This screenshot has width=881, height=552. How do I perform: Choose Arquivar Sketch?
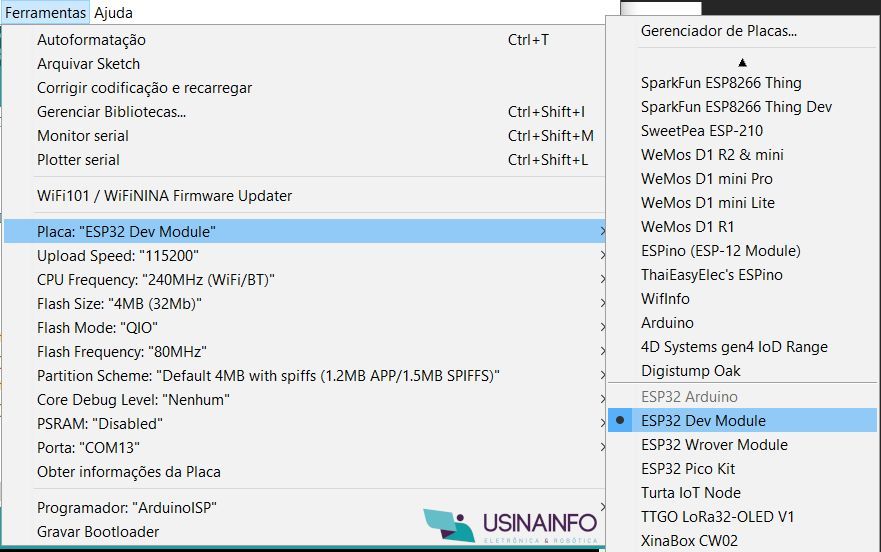click(x=304, y=64)
